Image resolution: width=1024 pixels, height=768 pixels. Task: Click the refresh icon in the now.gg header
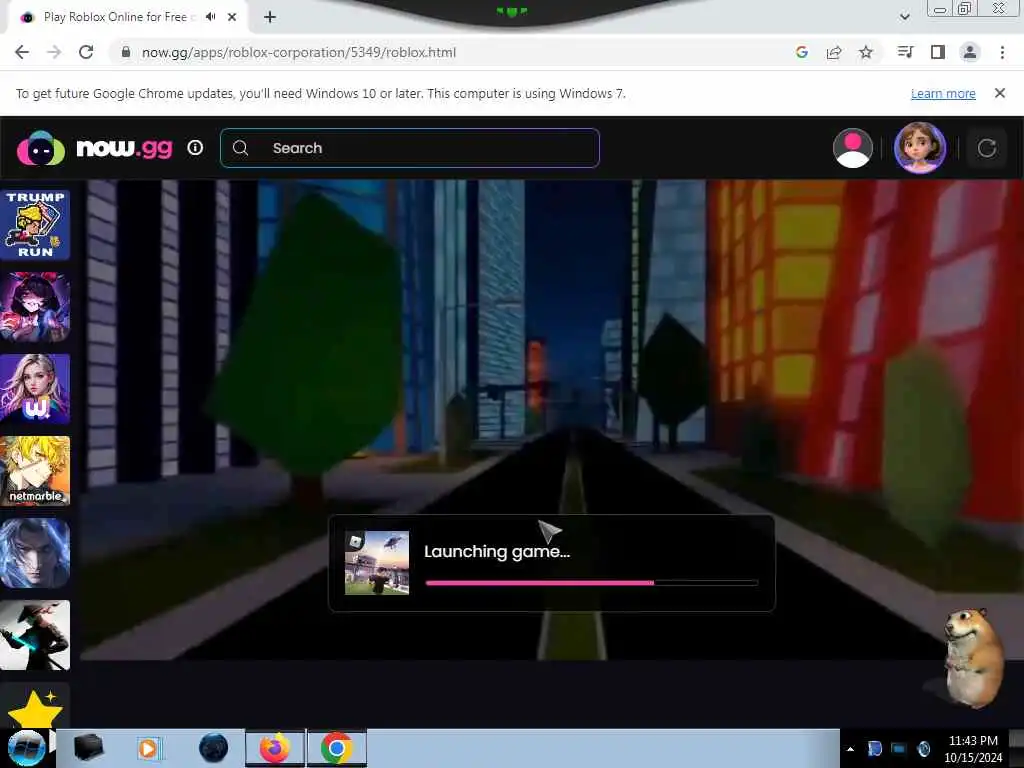tap(987, 148)
